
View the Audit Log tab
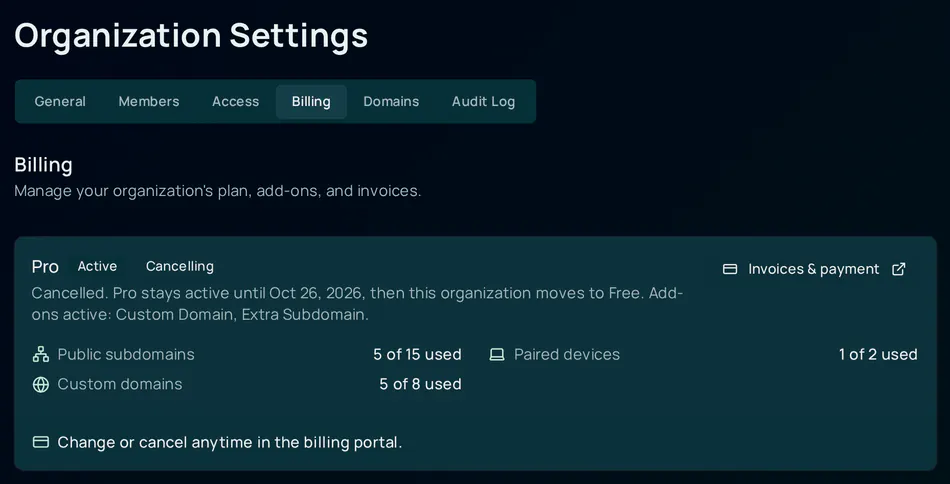point(483,102)
